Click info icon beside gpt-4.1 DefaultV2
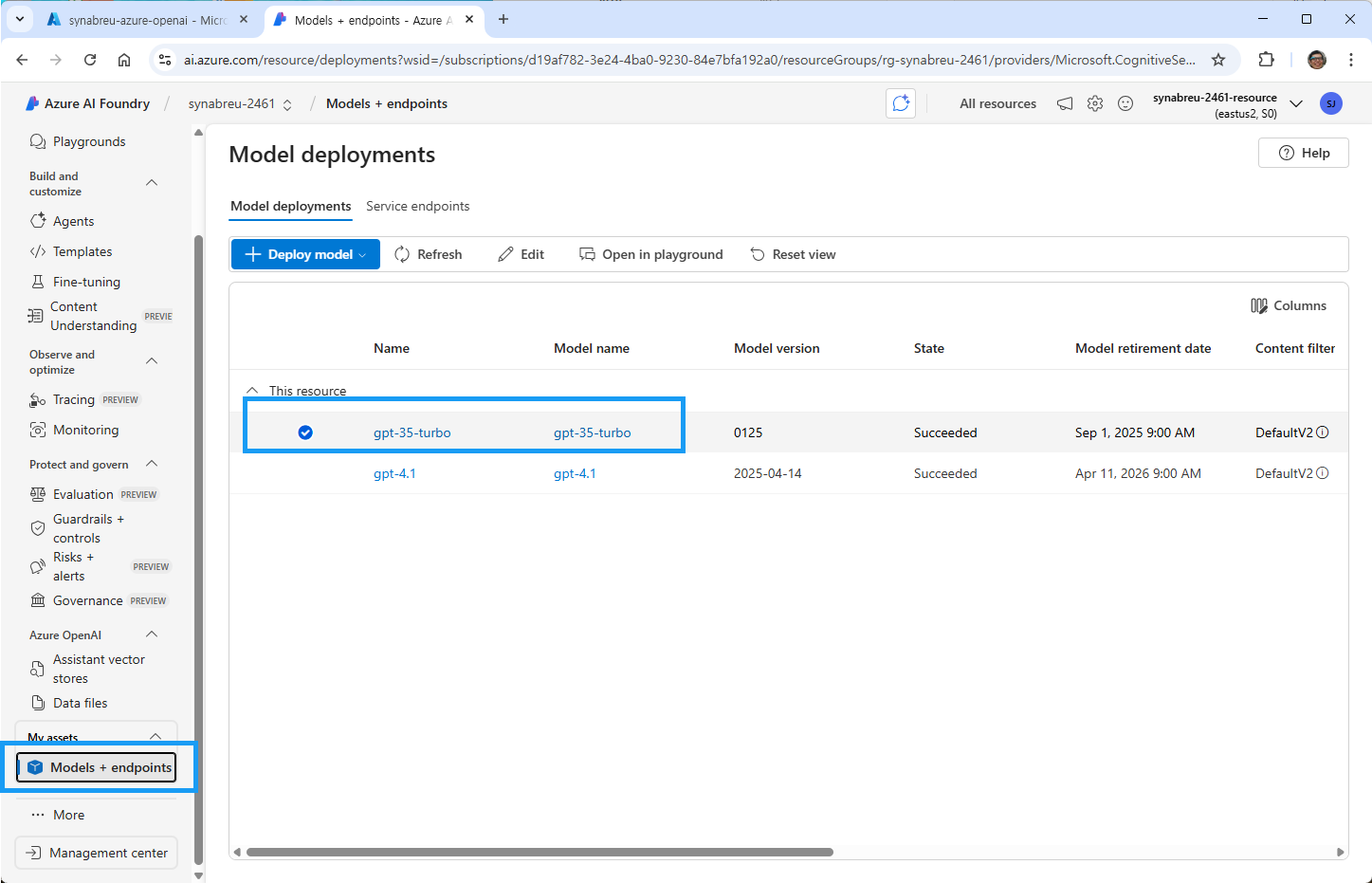 coord(1323,473)
